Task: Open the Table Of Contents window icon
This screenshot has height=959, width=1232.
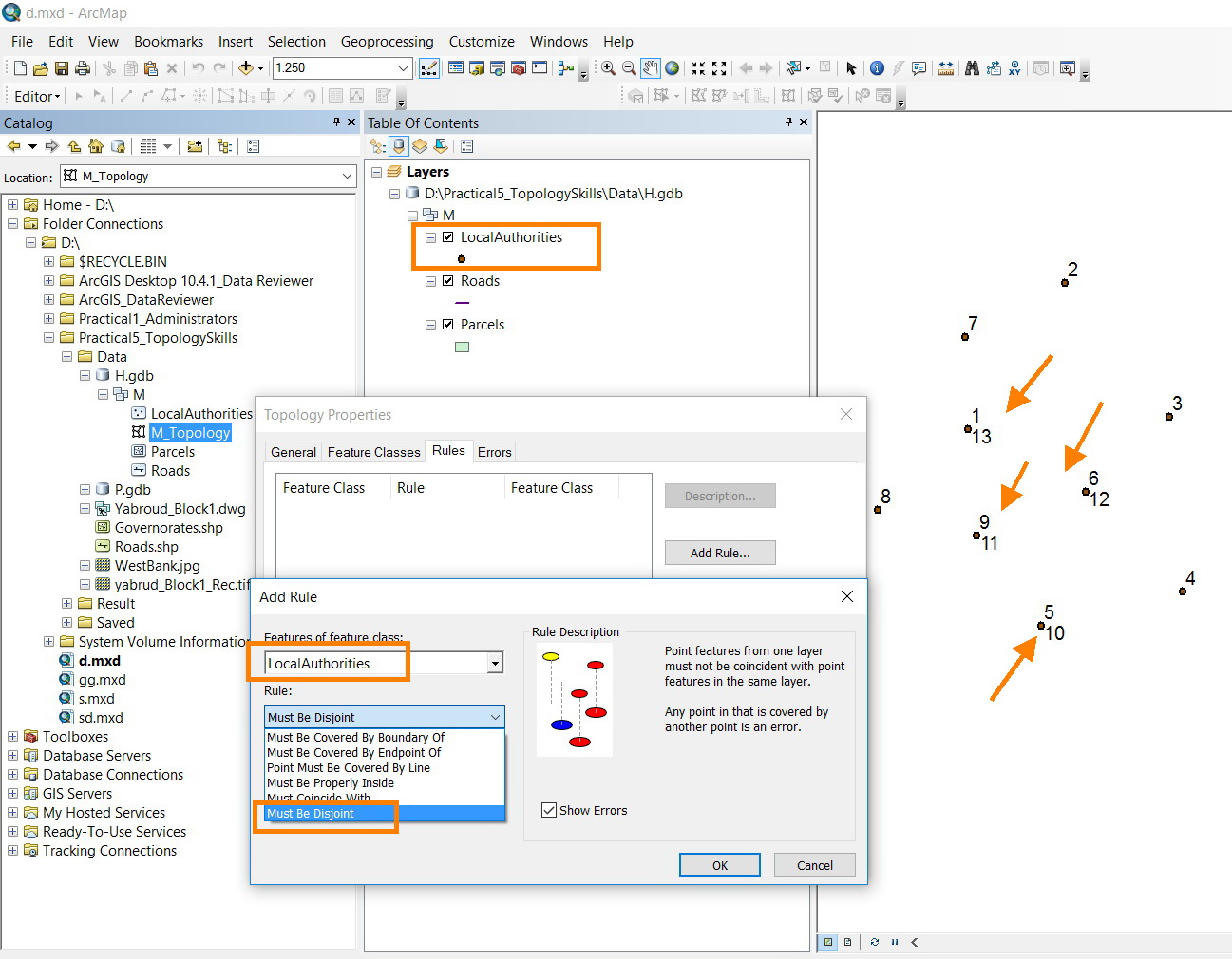Action: (456, 68)
